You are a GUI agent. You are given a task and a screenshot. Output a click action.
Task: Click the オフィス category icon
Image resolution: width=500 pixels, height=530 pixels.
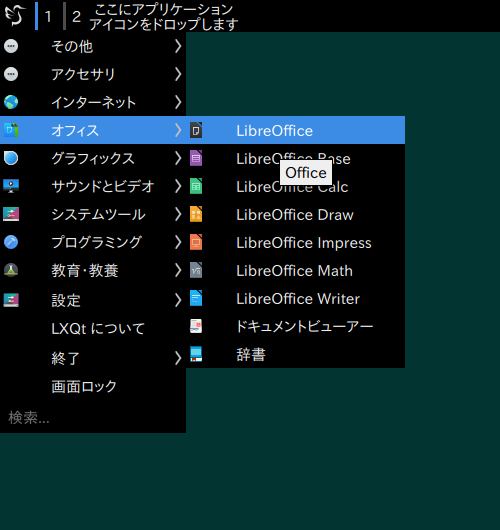click(x=11, y=130)
